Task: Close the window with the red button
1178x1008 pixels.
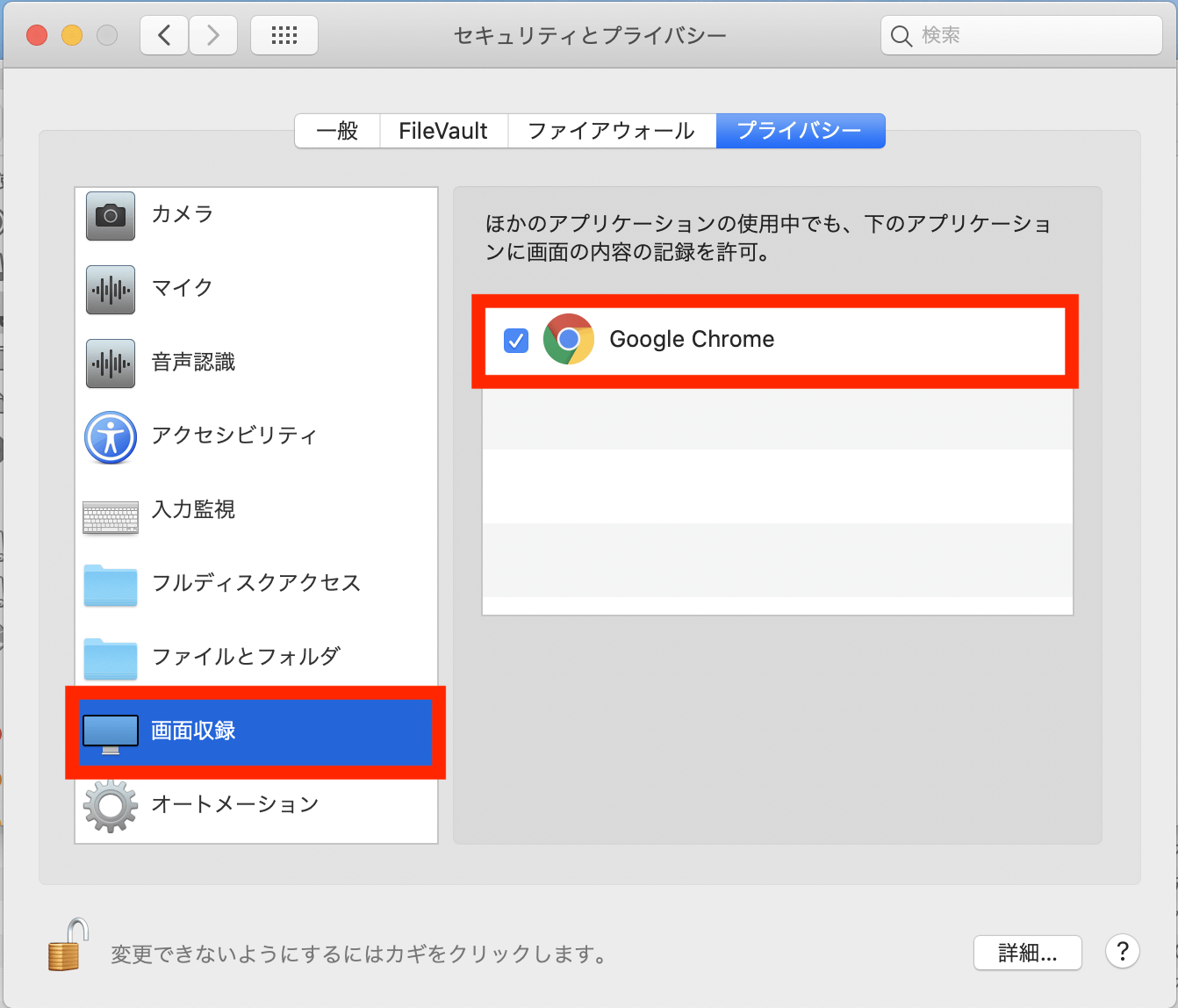Action: (x=37, y=35)
